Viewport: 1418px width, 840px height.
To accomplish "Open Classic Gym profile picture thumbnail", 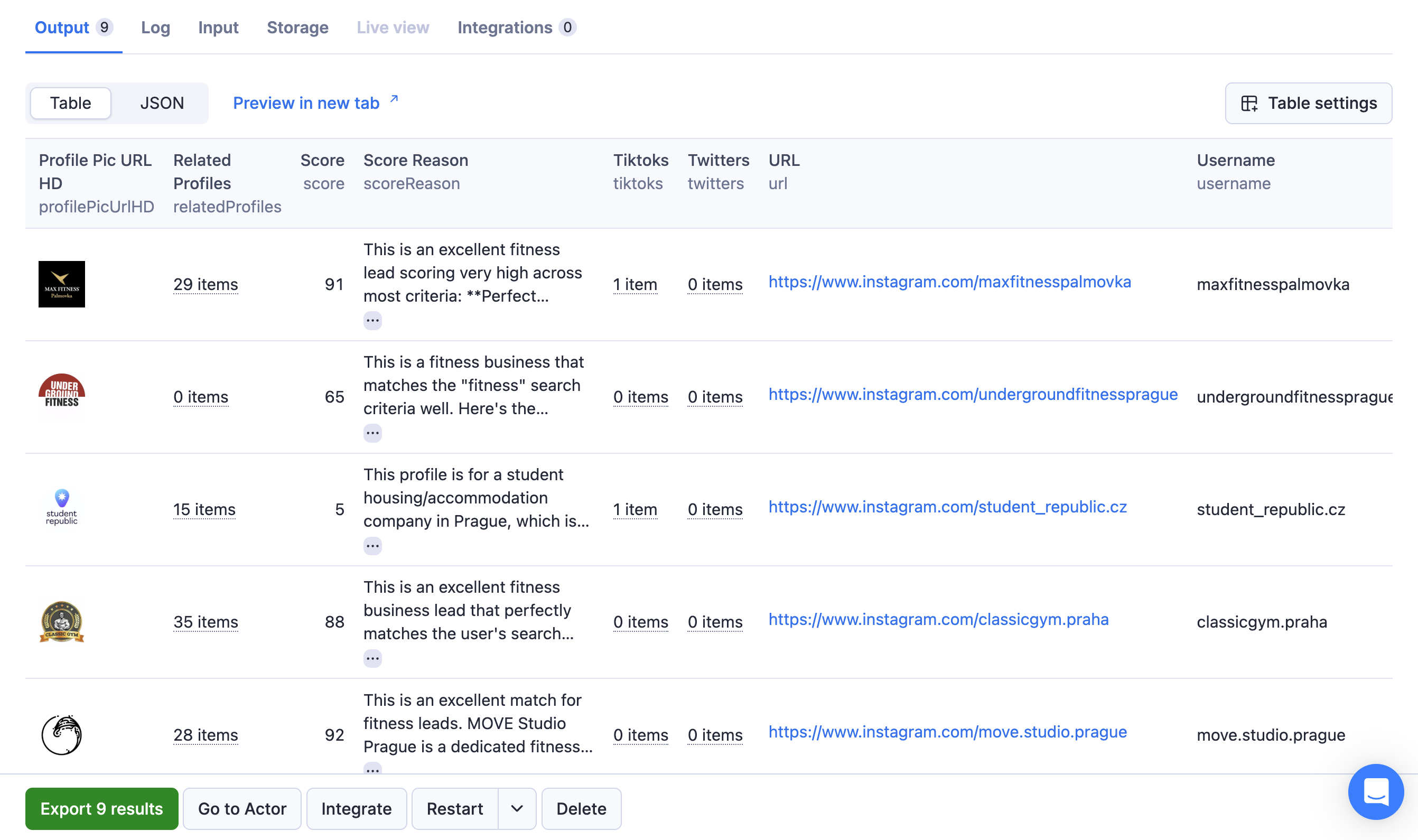I will [62, 621].
